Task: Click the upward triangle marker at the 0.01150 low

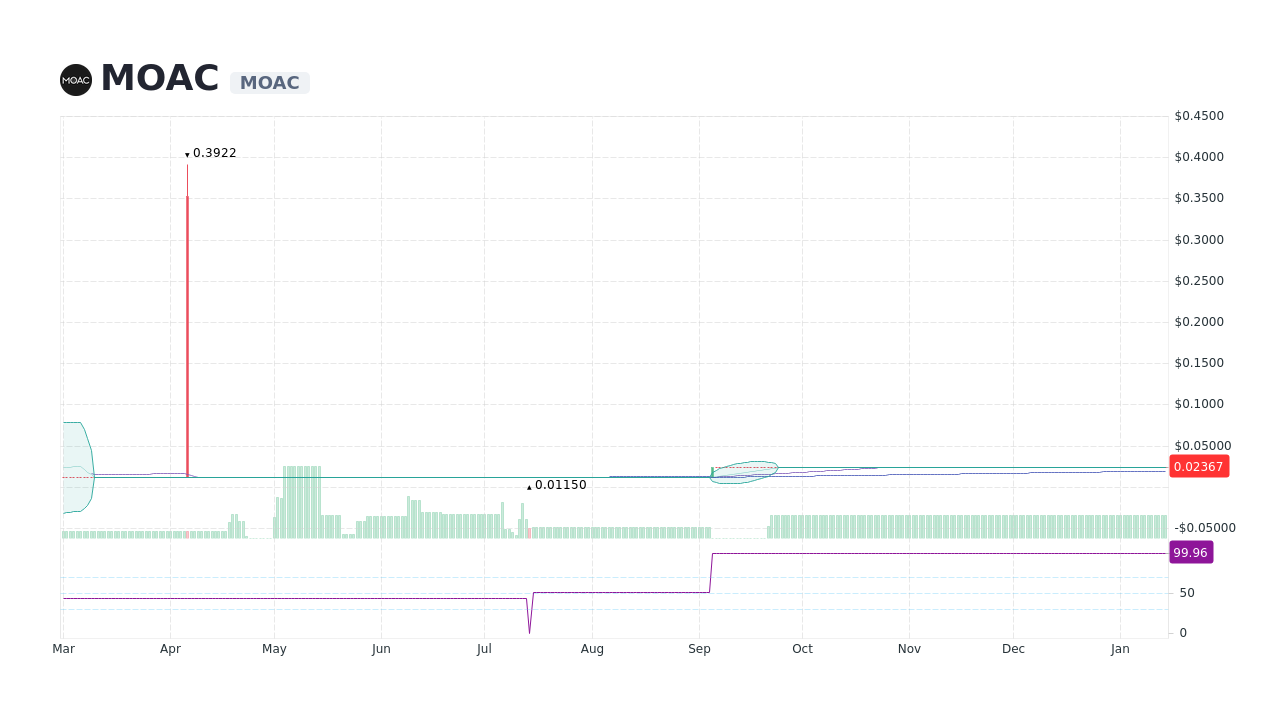Action: coord(529,486)
